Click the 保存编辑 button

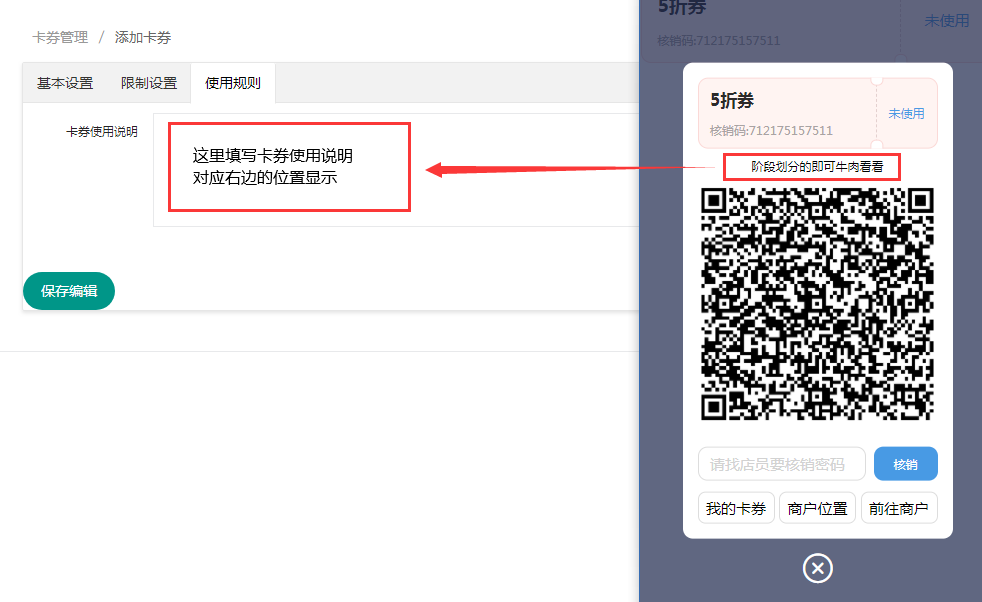point(69,291)
